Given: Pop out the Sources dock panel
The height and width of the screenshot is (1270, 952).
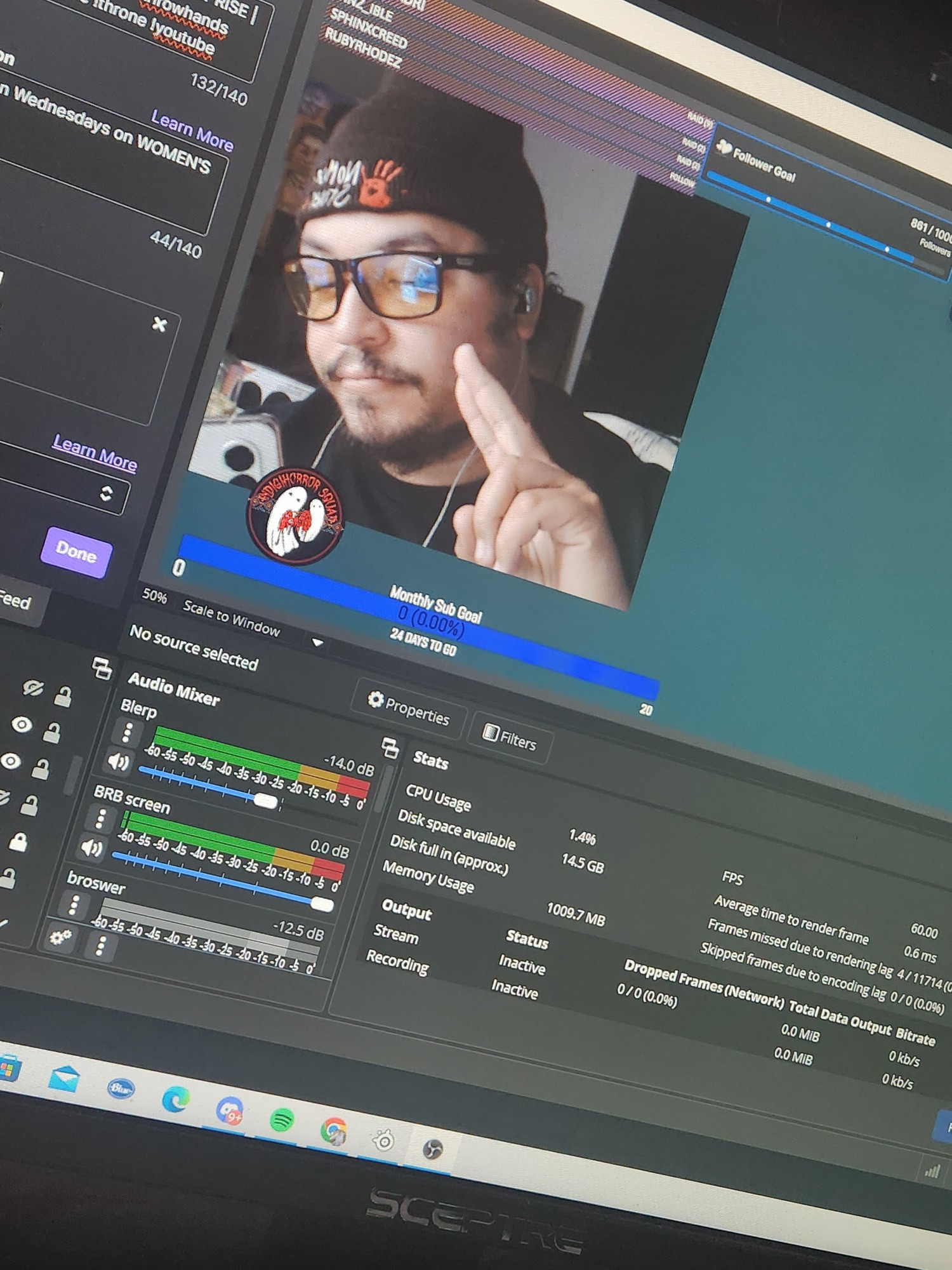Looking at the screenshot, I should (x=102, y=667).
